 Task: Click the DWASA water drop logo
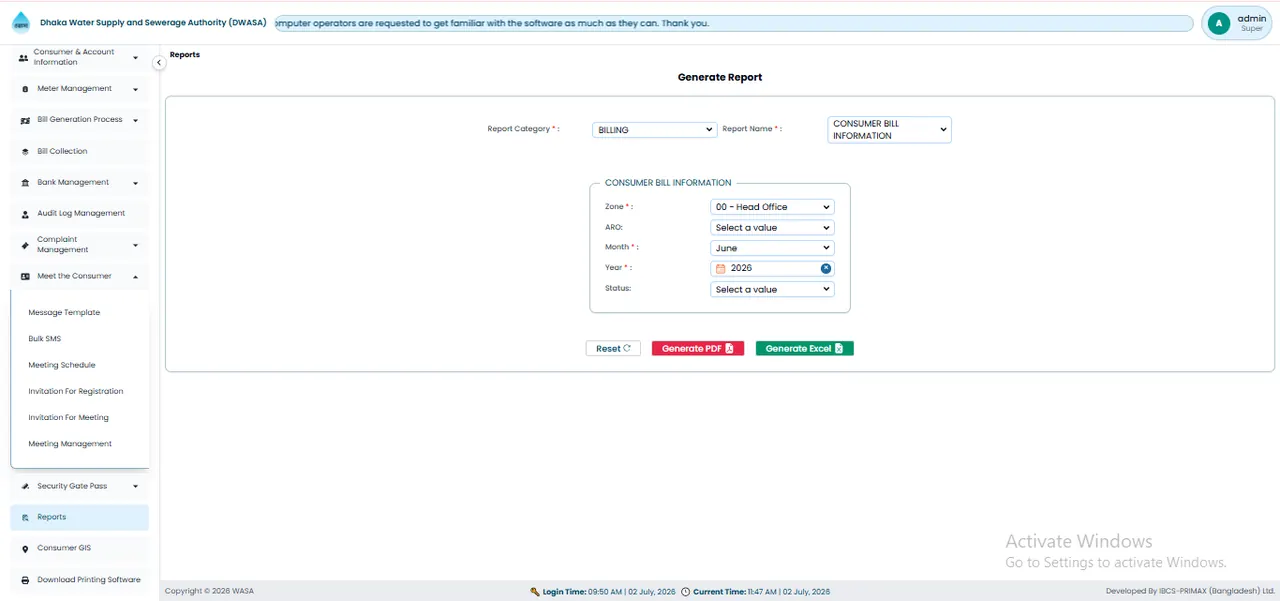tap(21, 22)
